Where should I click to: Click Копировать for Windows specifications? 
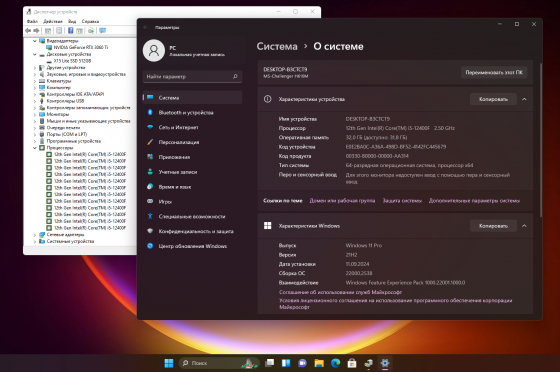[493, 226]
